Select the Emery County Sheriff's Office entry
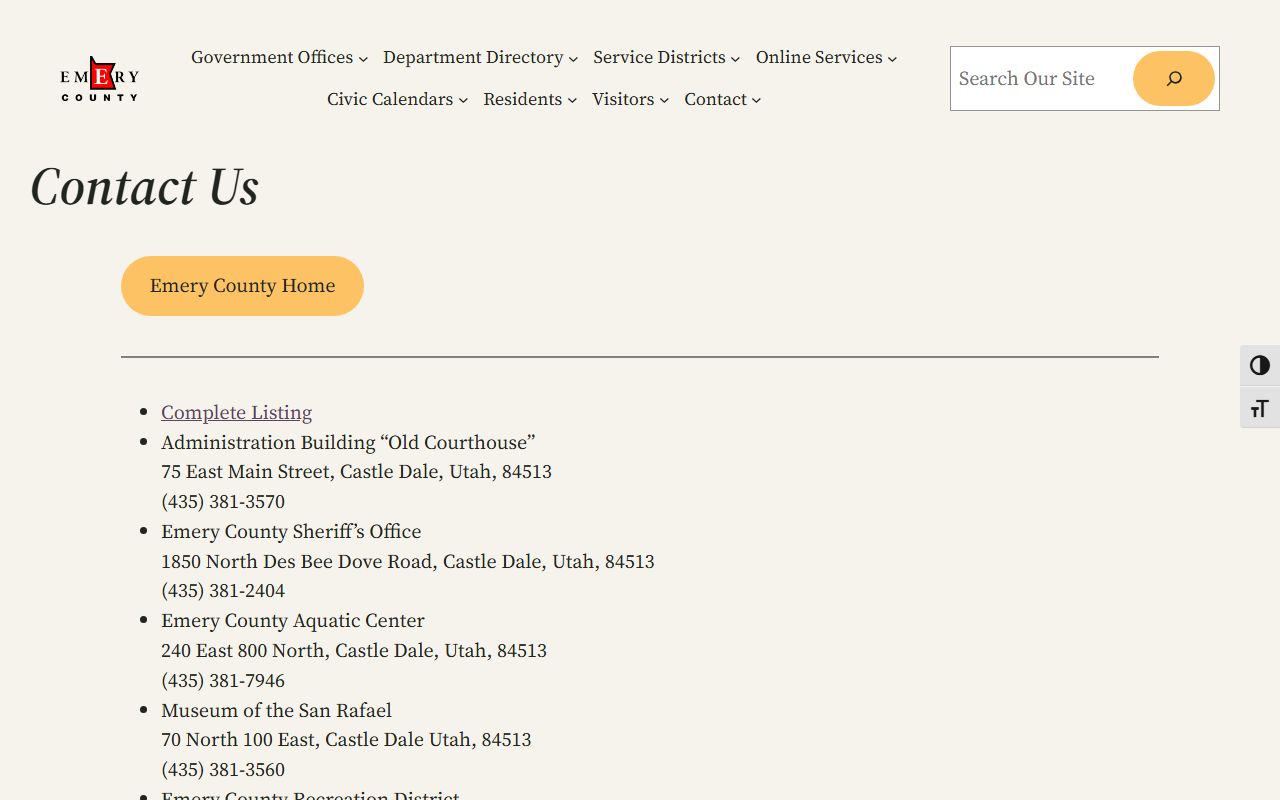Image resolution: width=1280 pixels, height=800 pixels. pos(291,532)
